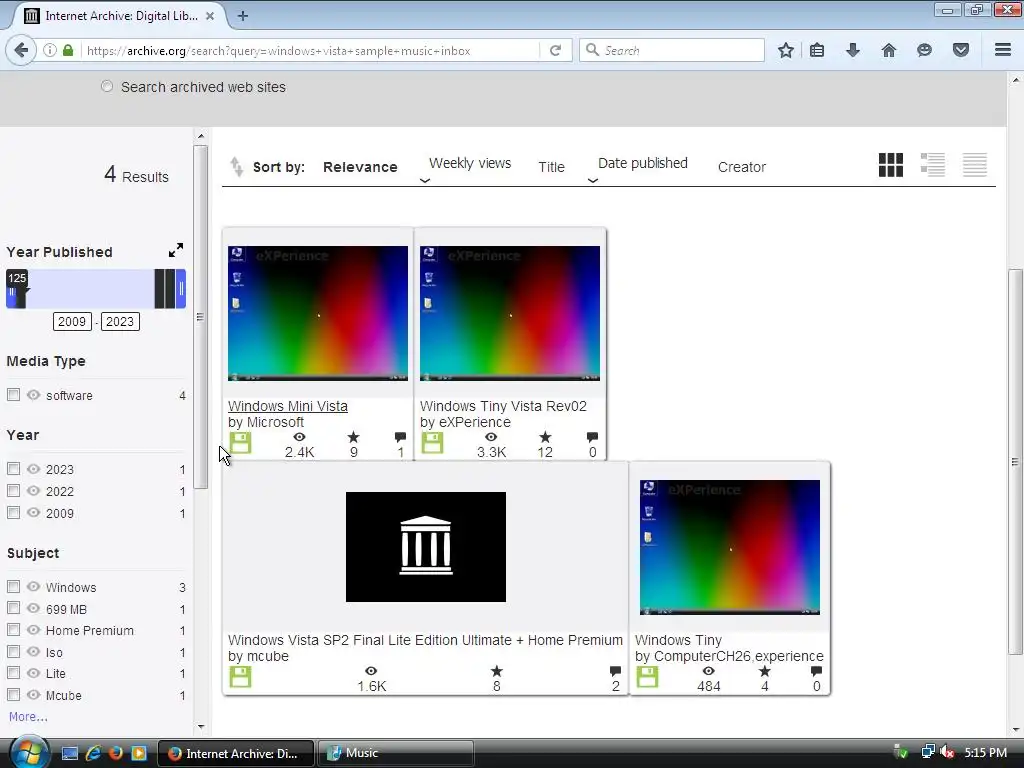1024x768 pixels.
Task: Open the Firefox hamburger menu
Action: click(1003, 50)
